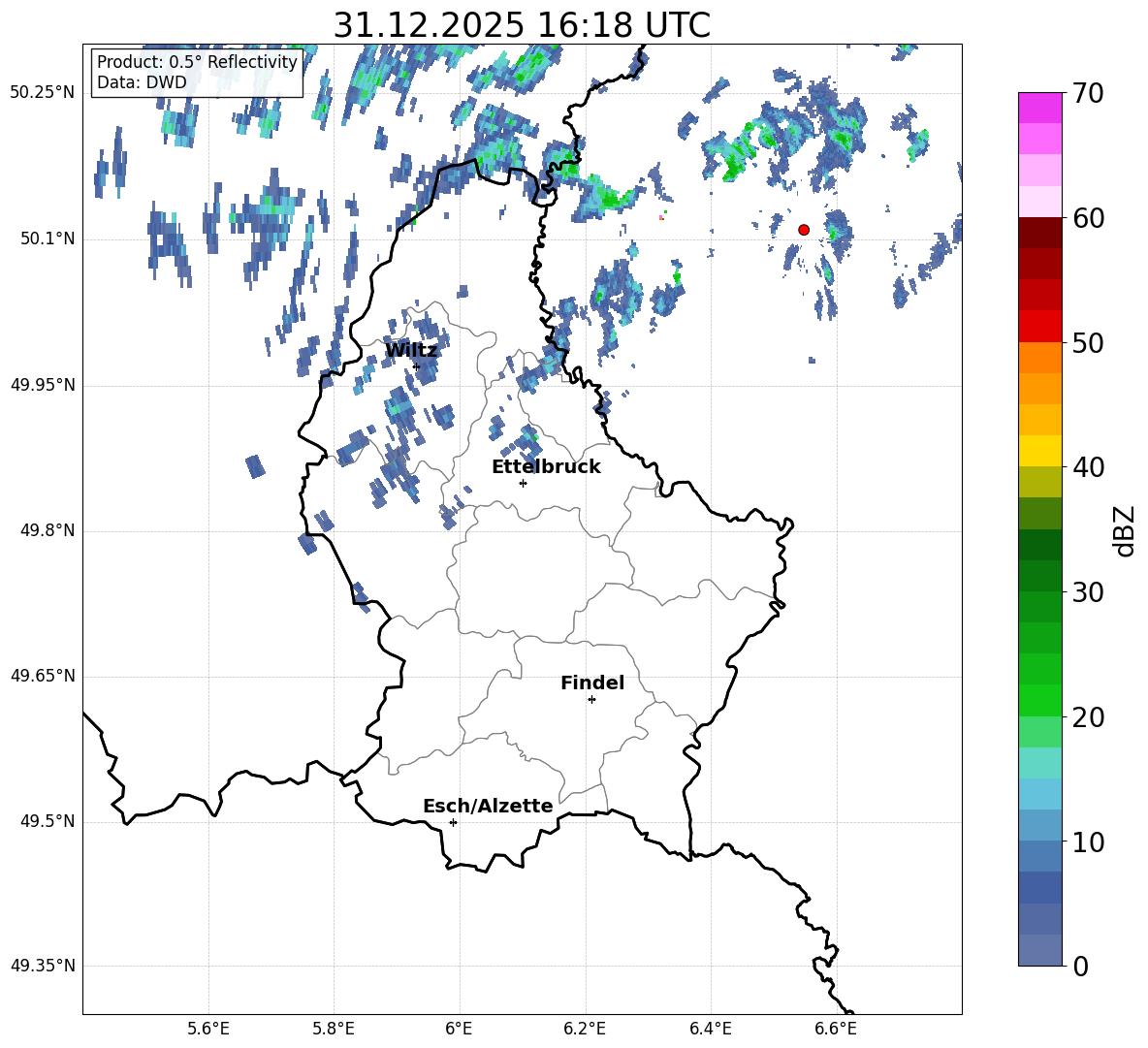Image resolution: width=1148 pixels, height=1048 pixels.
Task: Pick the bright green segment above 20
Action: point(1040,700)
